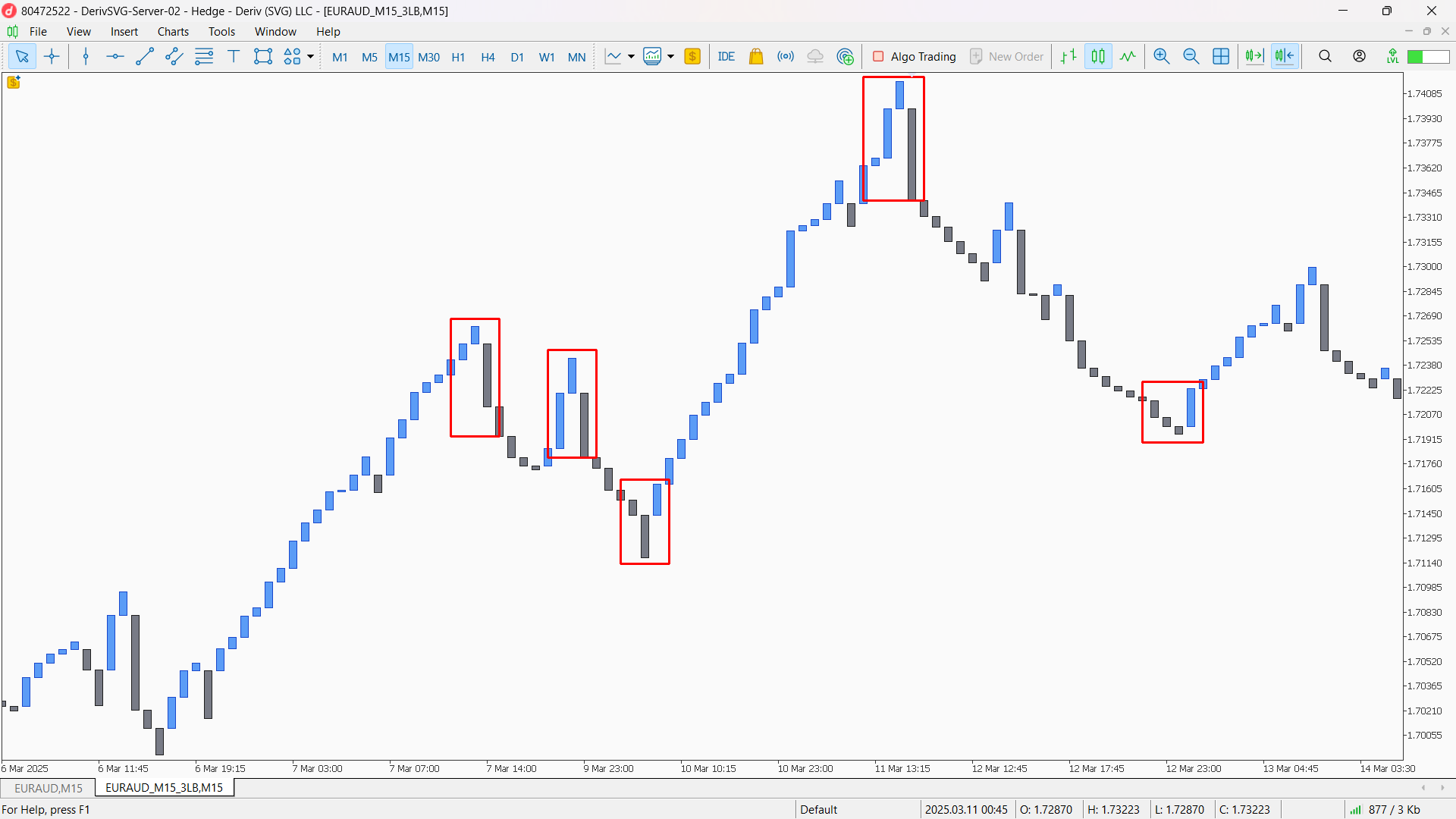Switch timeframe to H1

coord(458,58)
